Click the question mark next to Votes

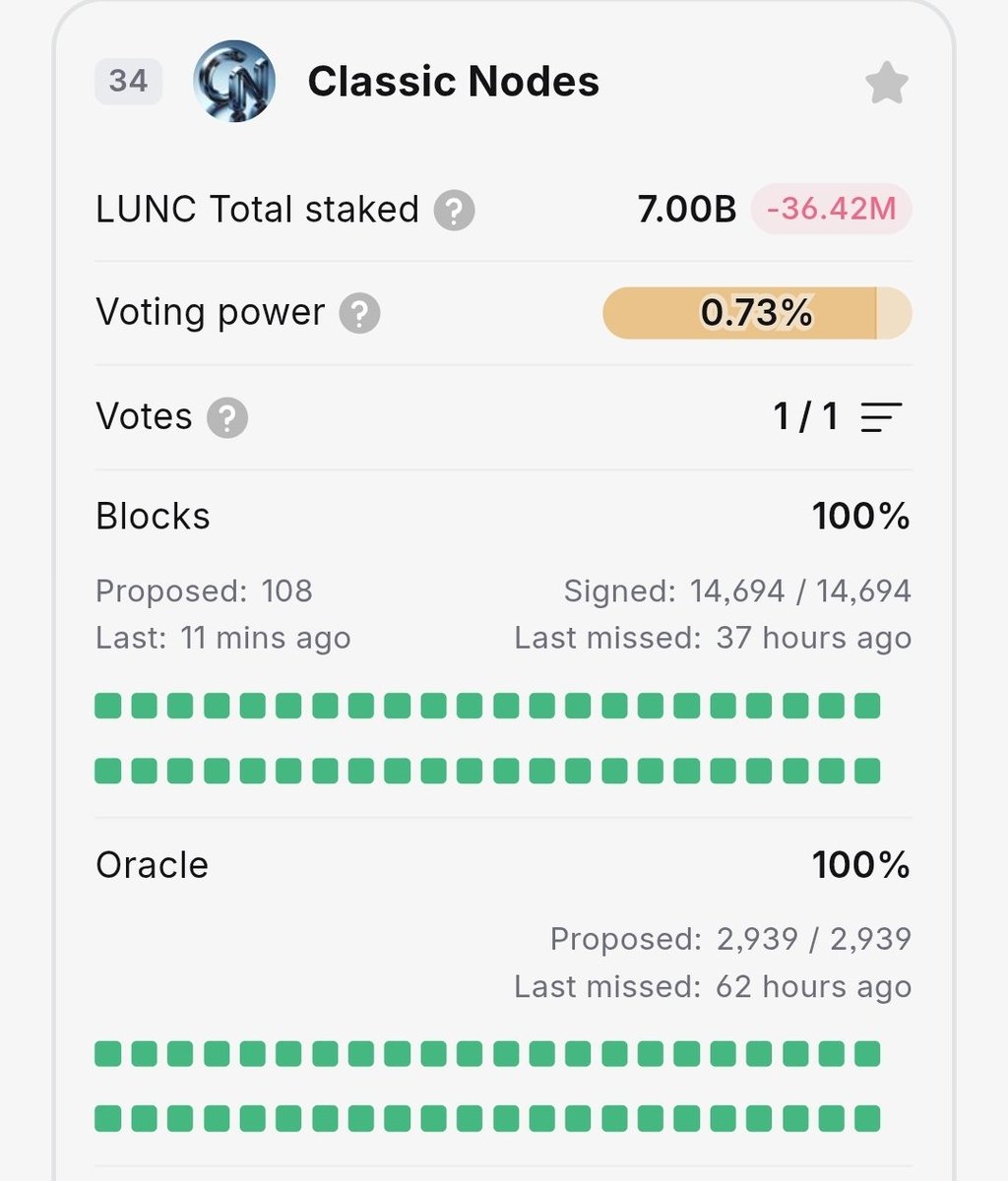(226, 417)
